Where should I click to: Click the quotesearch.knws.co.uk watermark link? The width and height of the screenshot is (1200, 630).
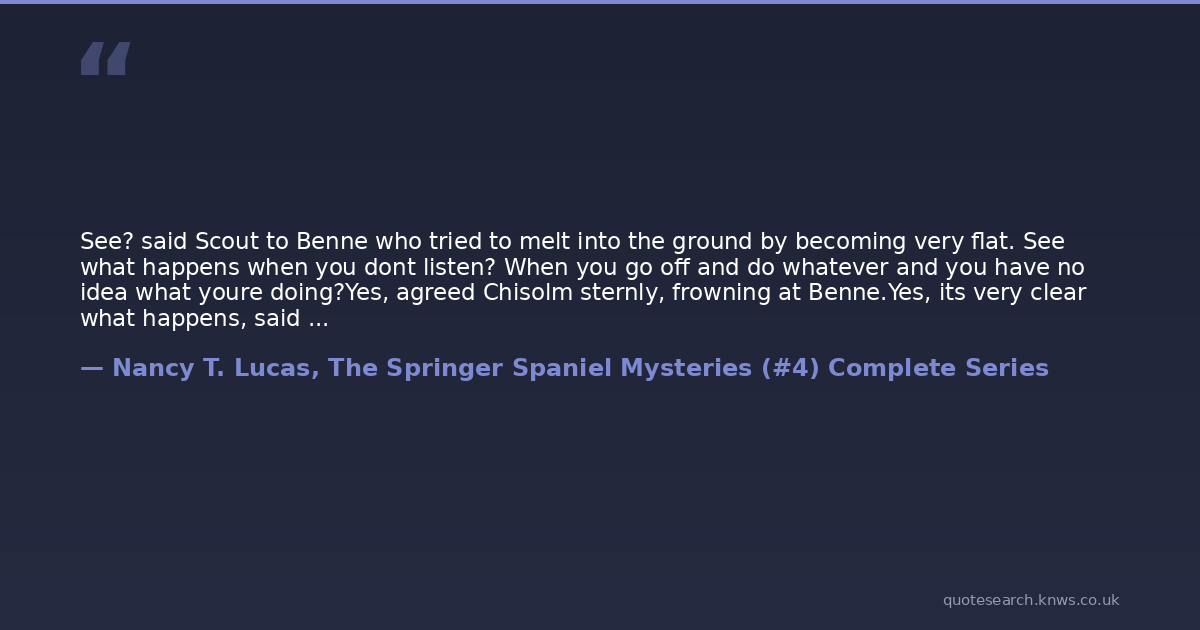point(1030,600)
